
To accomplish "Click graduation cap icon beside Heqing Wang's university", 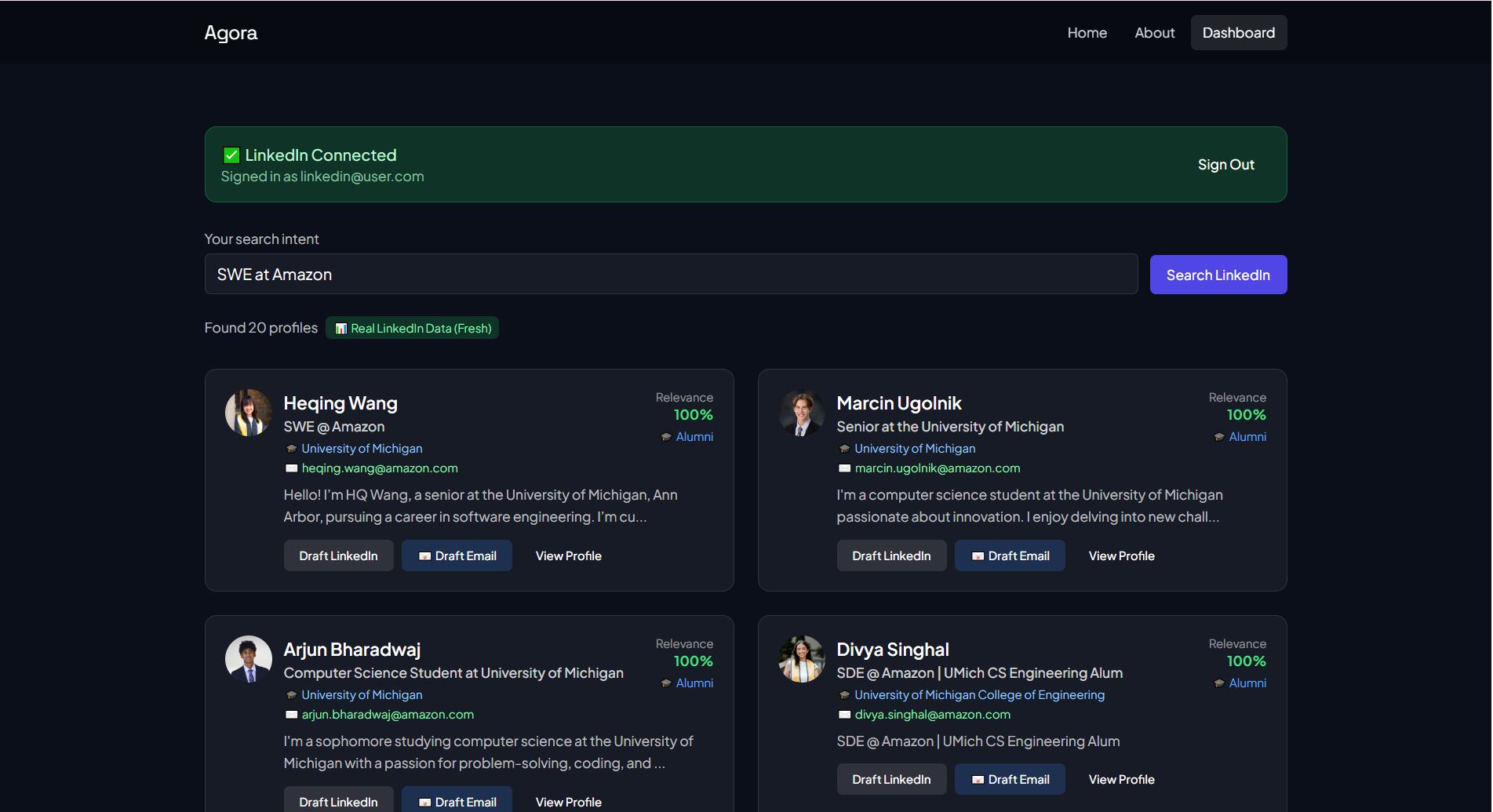I will click(x=291, y=449).
